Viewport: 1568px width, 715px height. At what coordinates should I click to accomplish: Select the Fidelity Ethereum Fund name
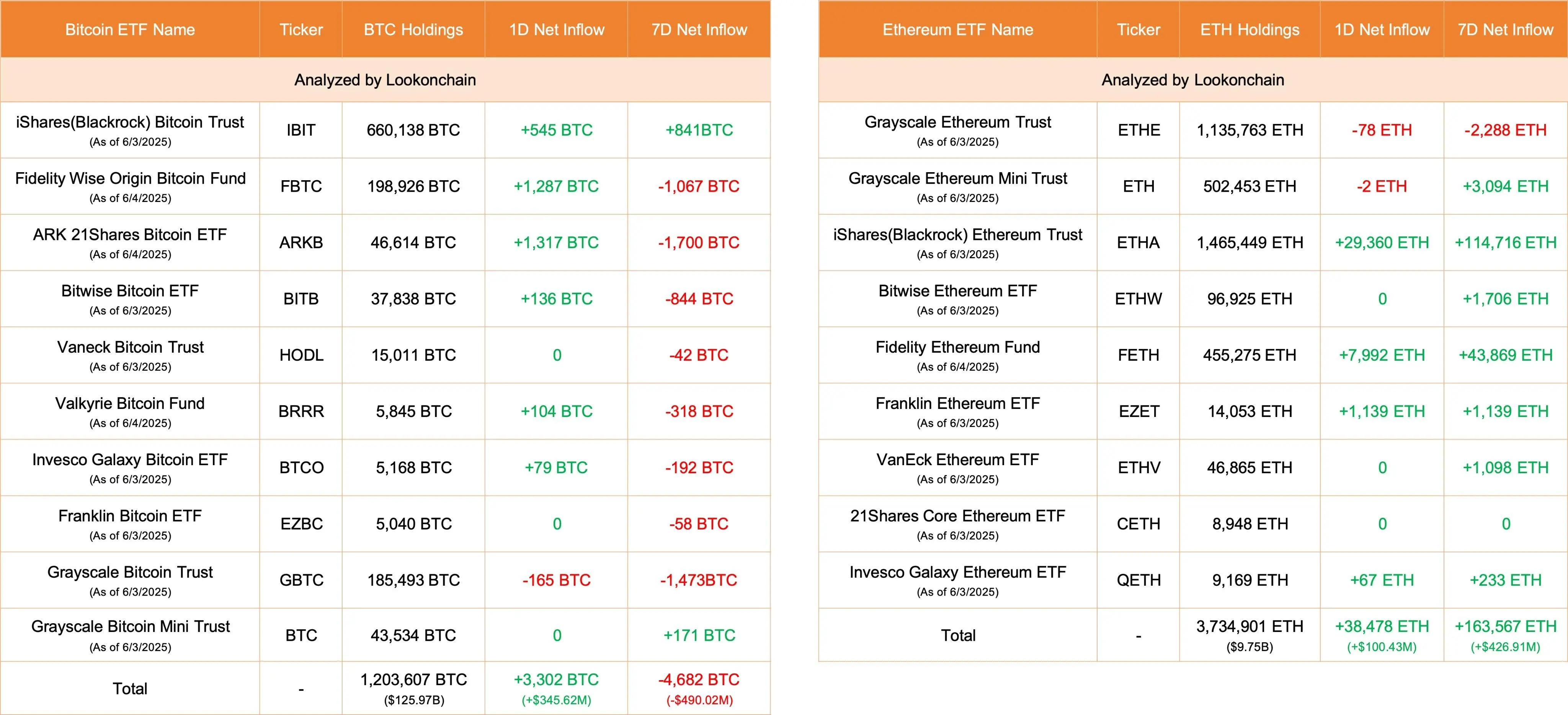coord(957,347)
